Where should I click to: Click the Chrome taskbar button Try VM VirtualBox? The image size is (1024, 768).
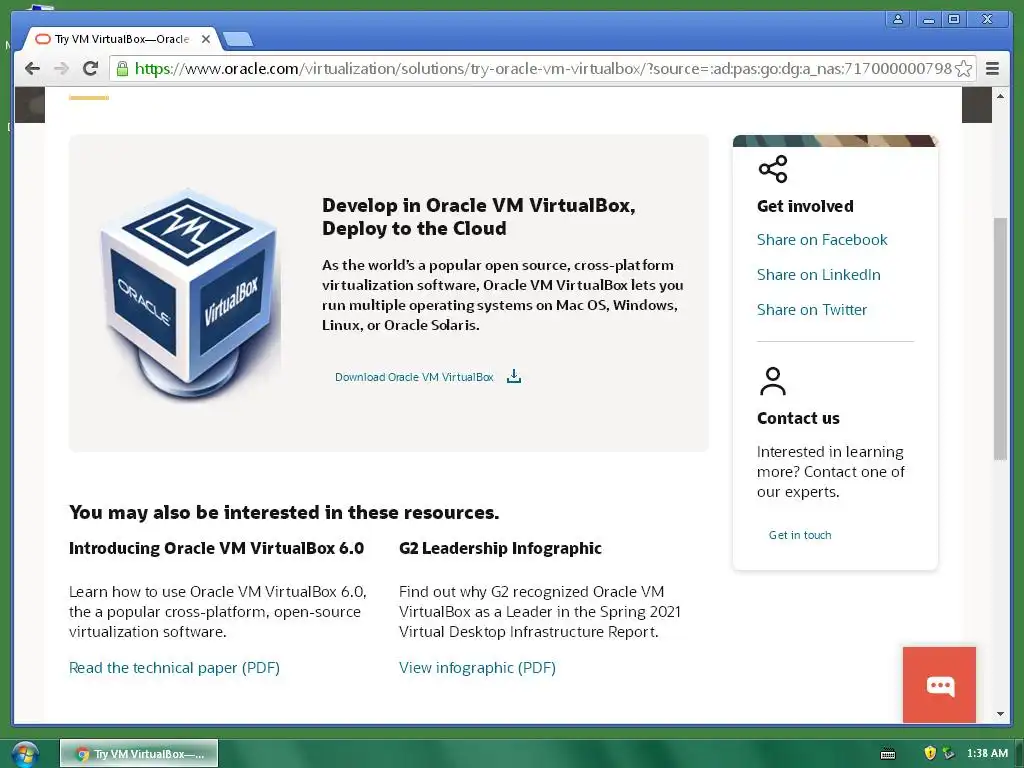click(x=139, y=754)
